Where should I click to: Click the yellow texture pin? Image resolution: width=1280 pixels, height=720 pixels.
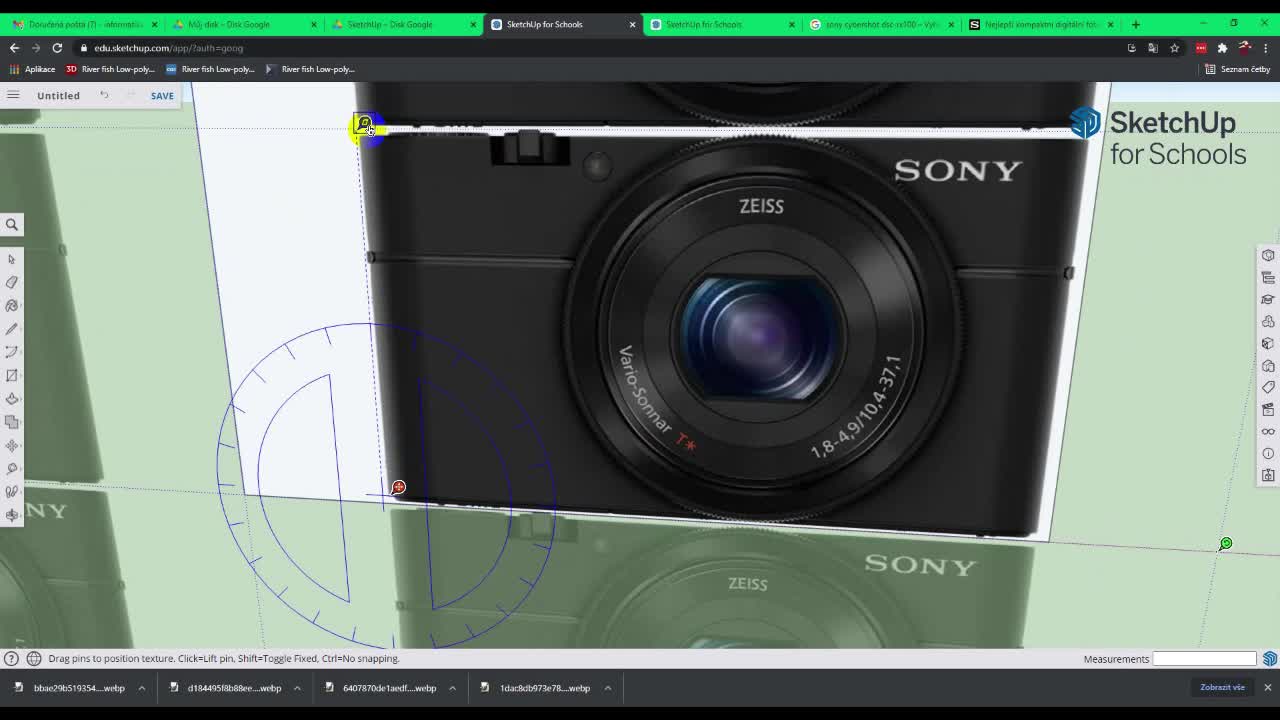point(365,125)
